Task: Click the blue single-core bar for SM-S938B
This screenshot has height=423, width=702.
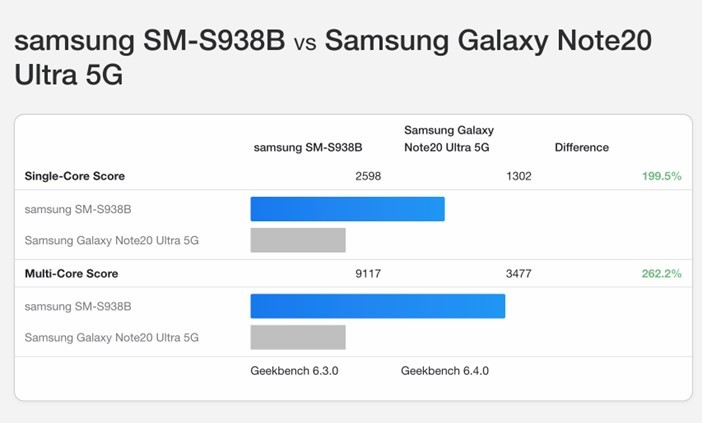Action: coord(347,209)
